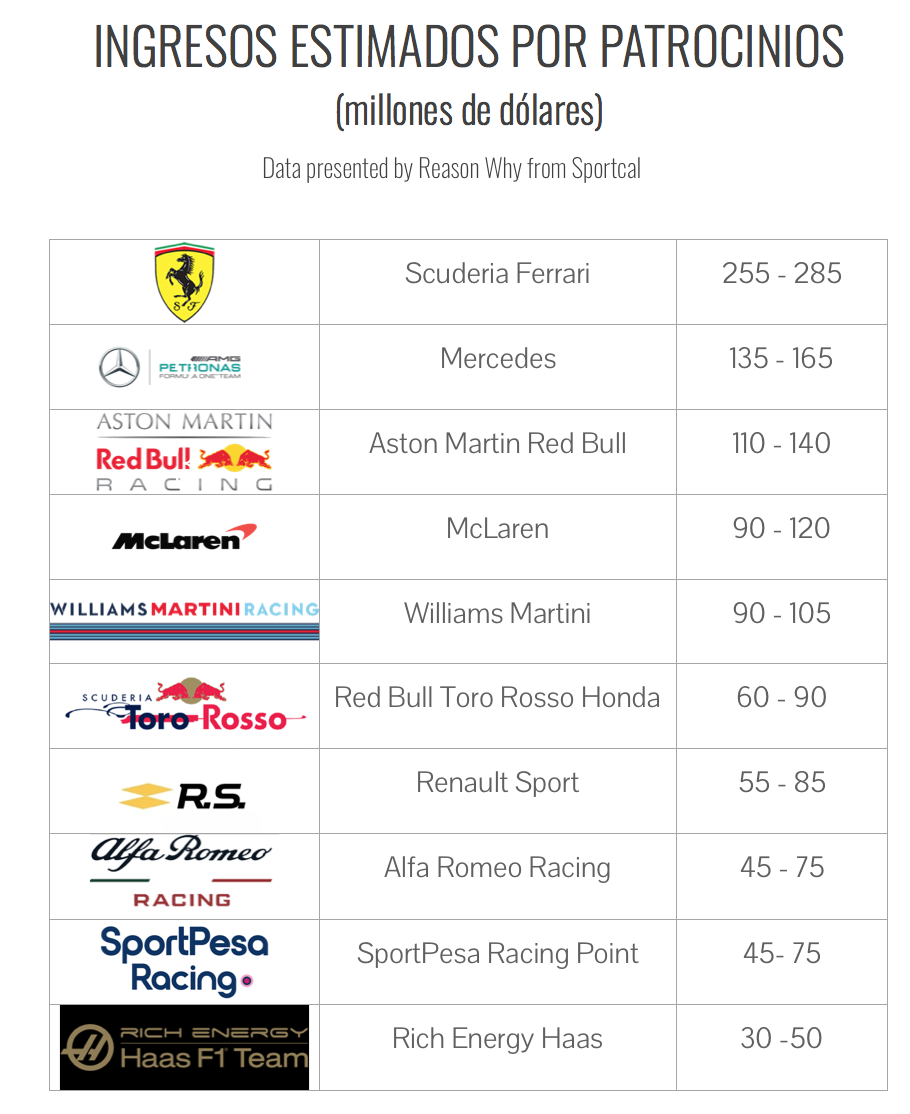Image resolution: width=910 pixels, height=1114 pixels.
Task: Click the Rich Energy Haas F1 Team logo
Action: point(185,1047)
